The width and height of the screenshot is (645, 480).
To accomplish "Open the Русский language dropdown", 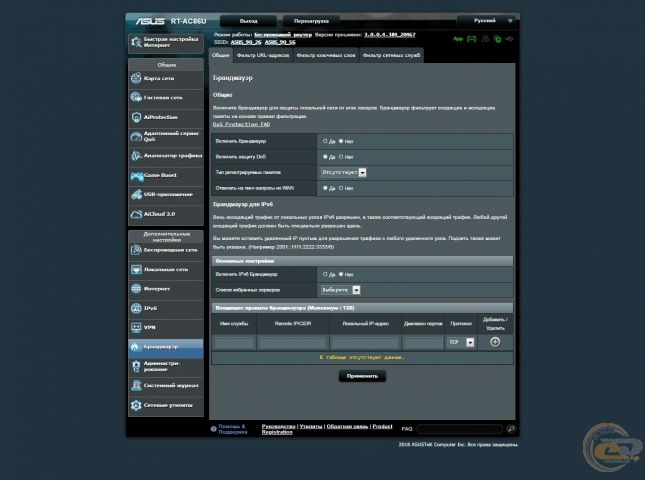I will [487, 21].
